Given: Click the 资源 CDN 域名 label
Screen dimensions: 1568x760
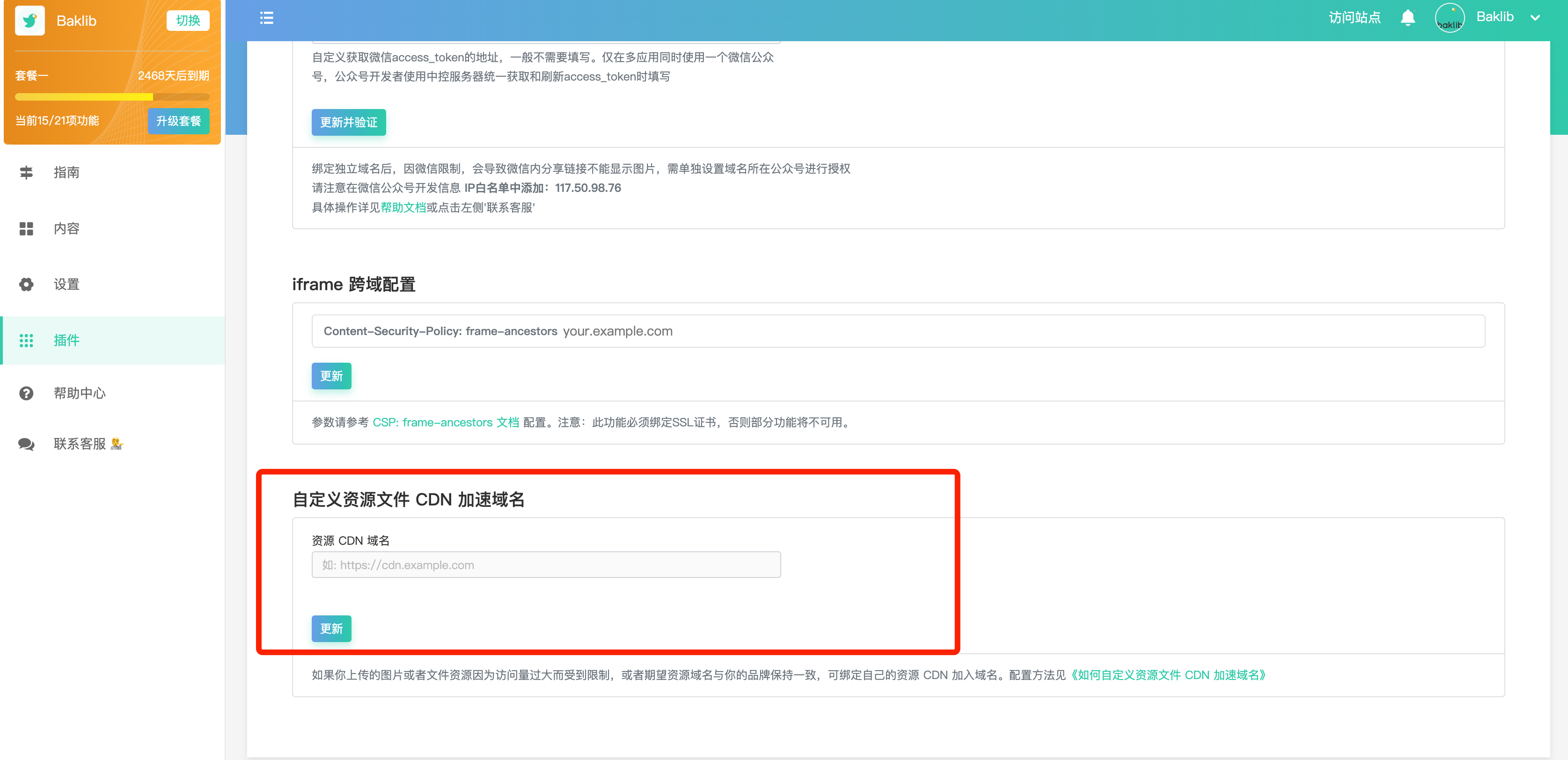Looking at the screenshot, I should point(351,541).
